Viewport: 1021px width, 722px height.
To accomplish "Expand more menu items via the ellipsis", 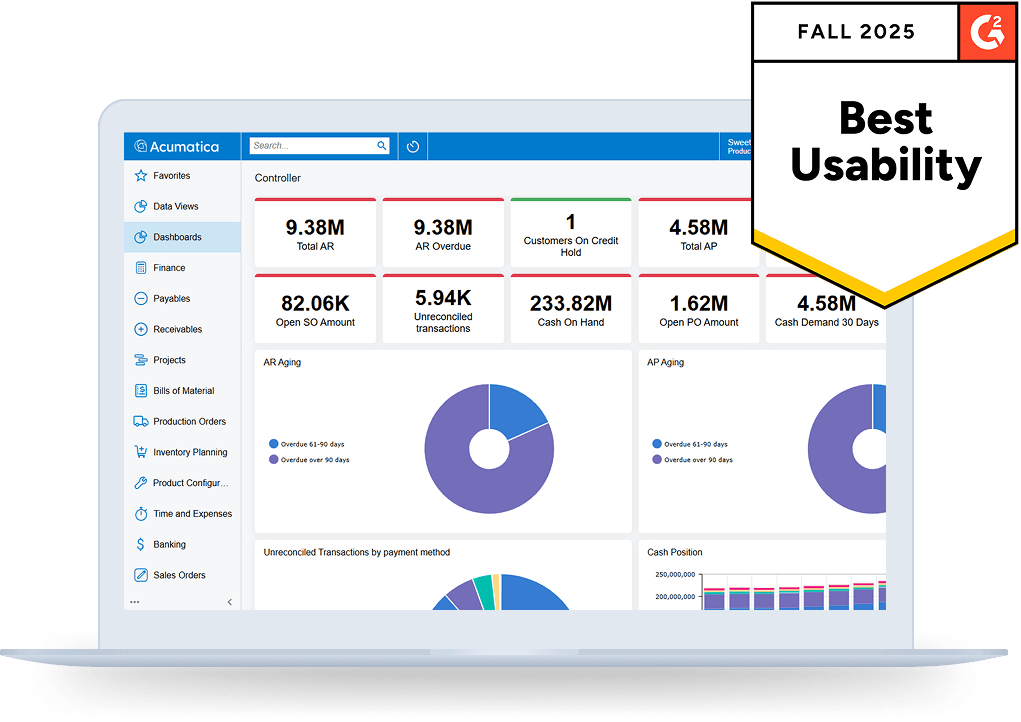I will click(135, 602).
